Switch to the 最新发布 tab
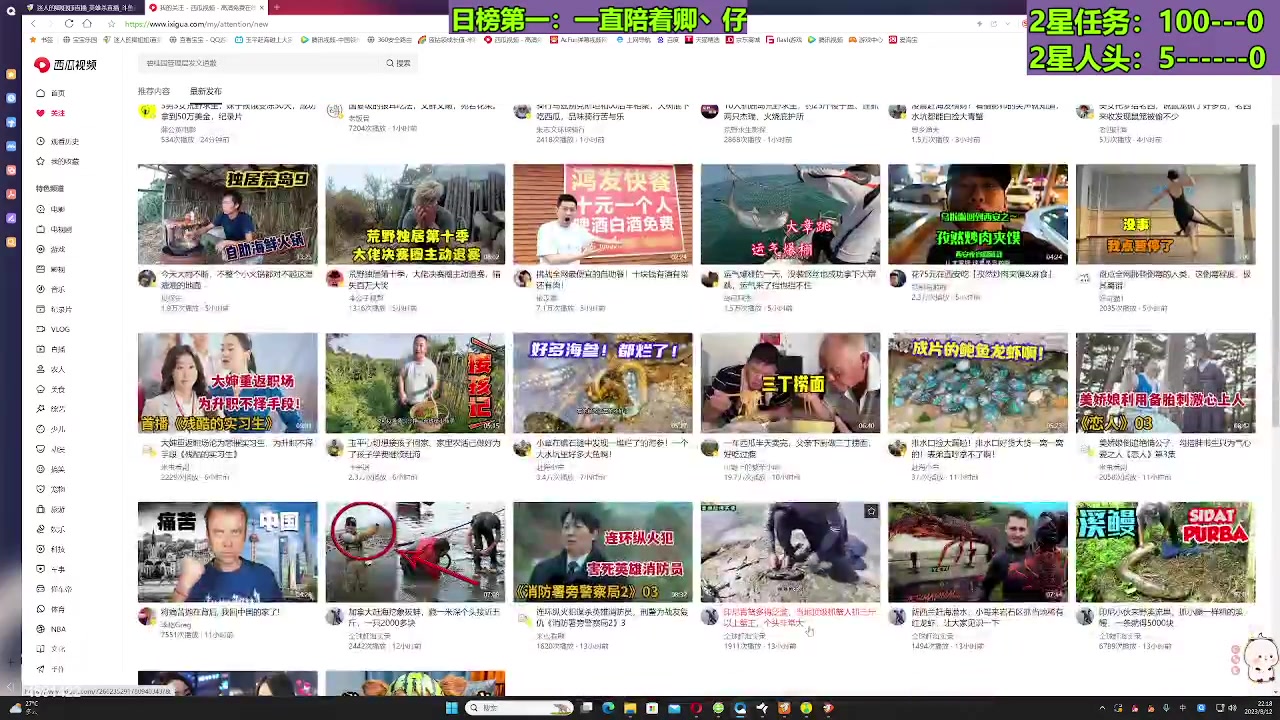The image size is (1280, 720). coord(205,90)
